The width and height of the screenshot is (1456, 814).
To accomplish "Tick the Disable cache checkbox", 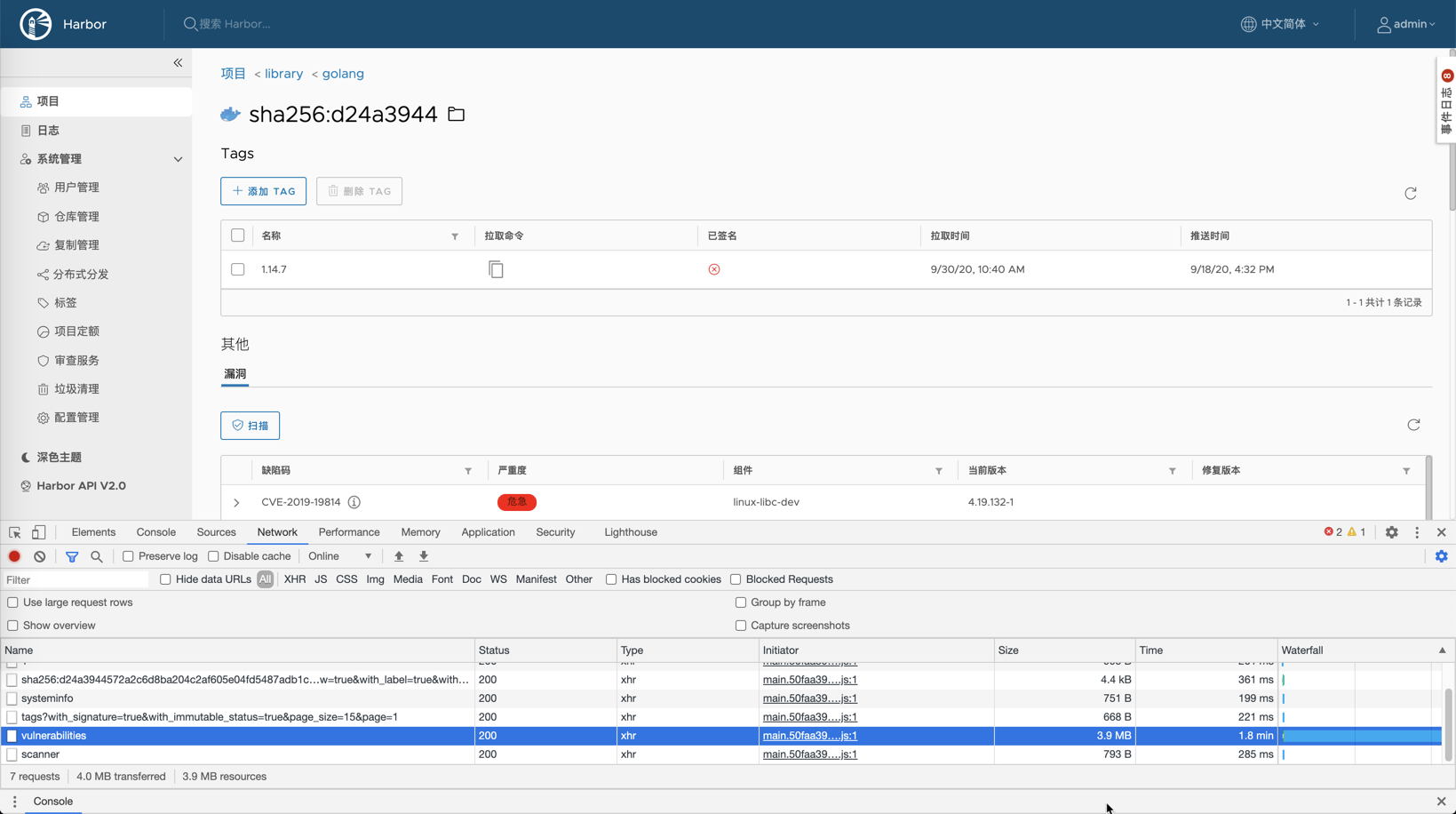I will tap(213, 556).
